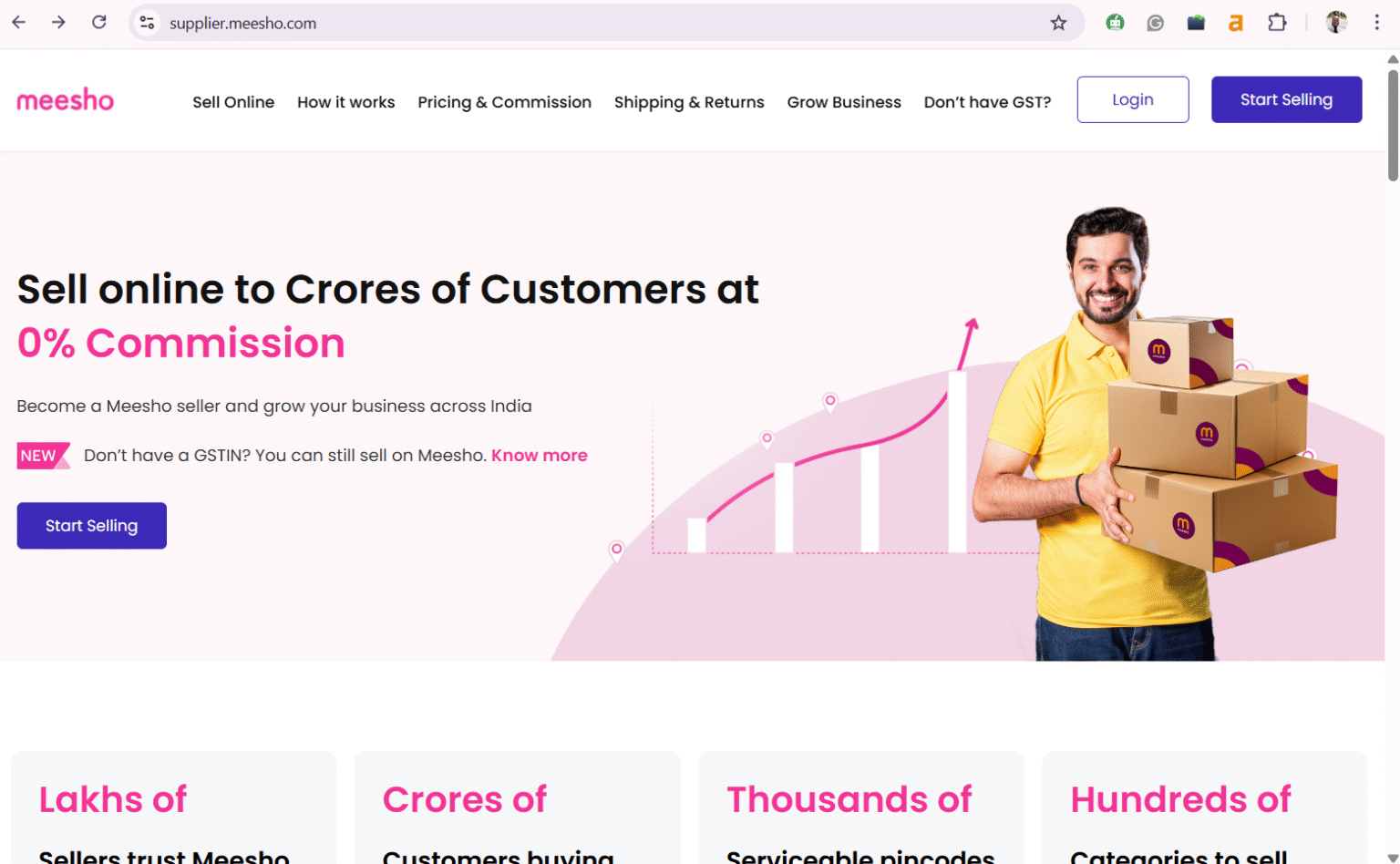The height and width of the screenshot is (864, 1400).
Task: Expand Pricing & Commission nav item
Action: pos(505,102)
